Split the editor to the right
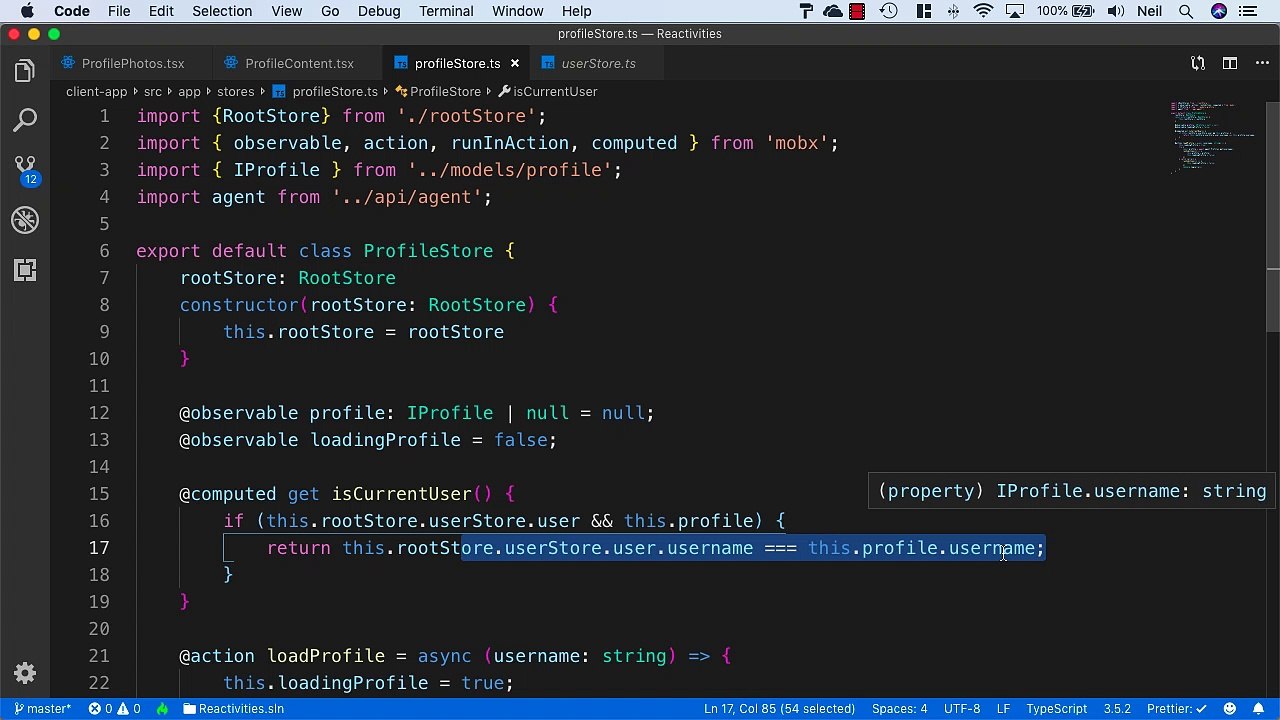 click(x=1229, y=63)
